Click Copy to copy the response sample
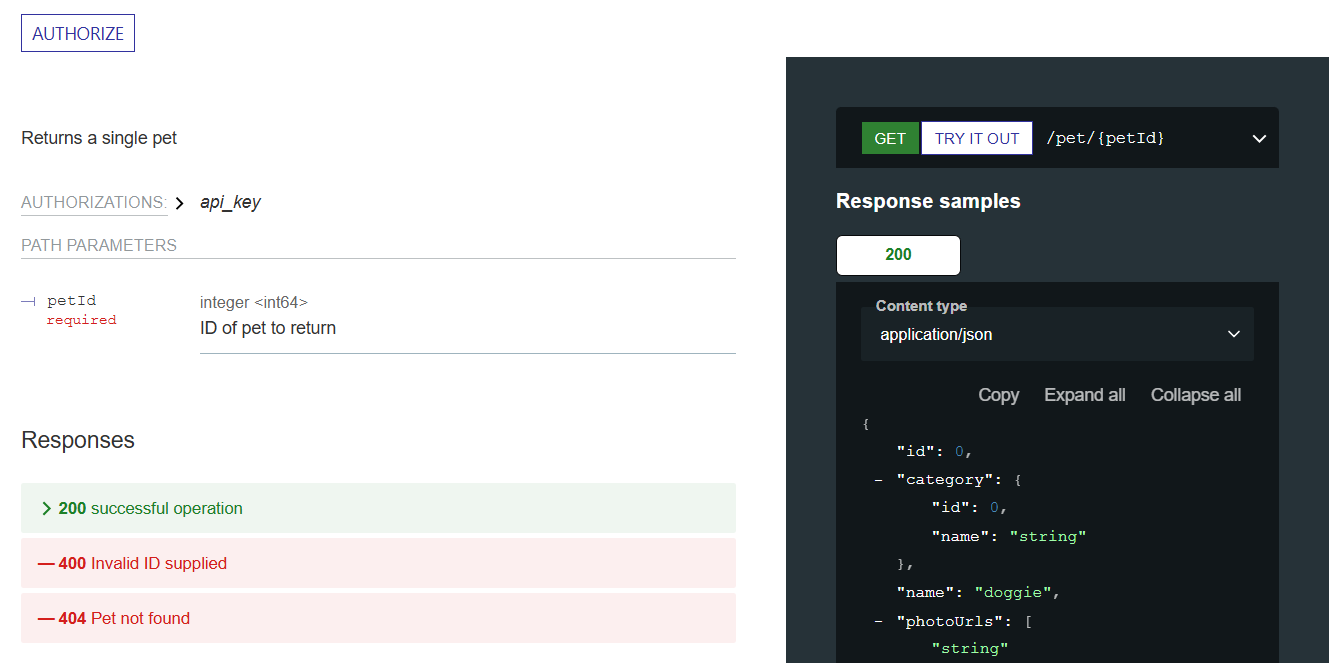This screenshot has height=663, width=1337. 997,395
